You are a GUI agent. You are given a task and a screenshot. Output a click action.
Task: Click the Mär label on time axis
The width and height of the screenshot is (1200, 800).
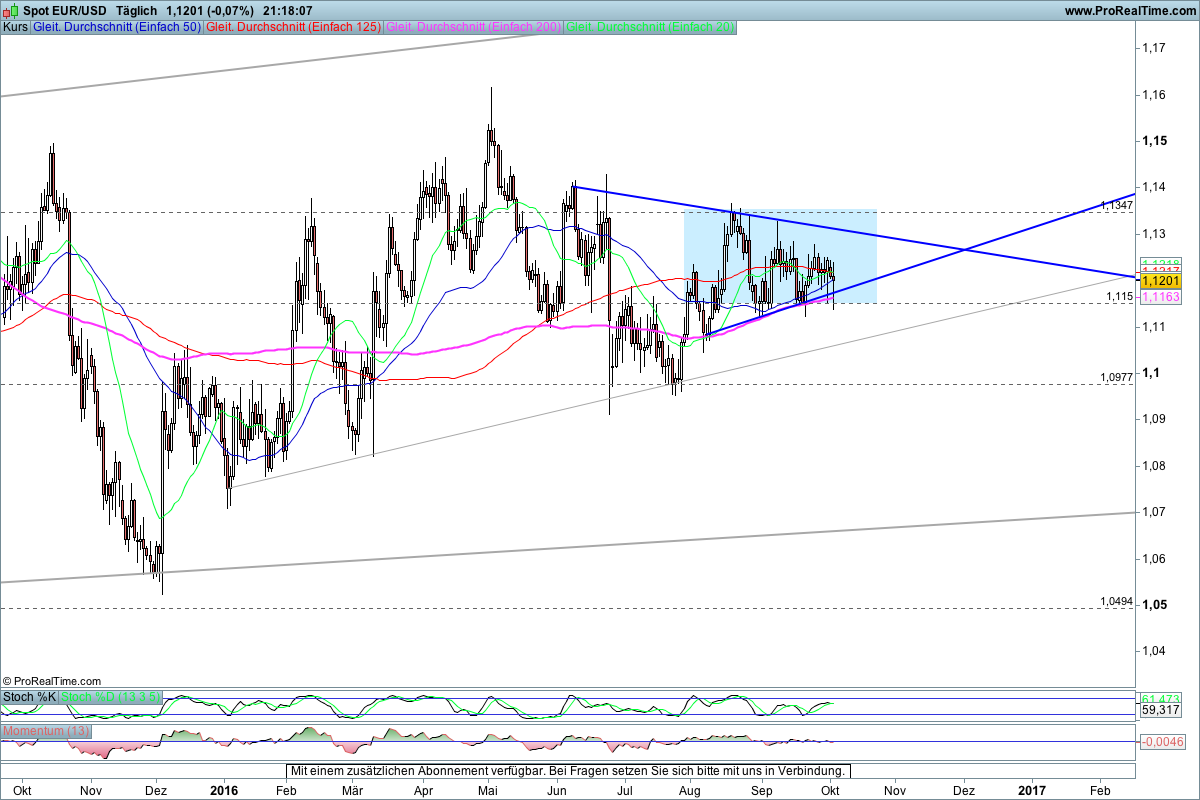(x=353, y=789)
